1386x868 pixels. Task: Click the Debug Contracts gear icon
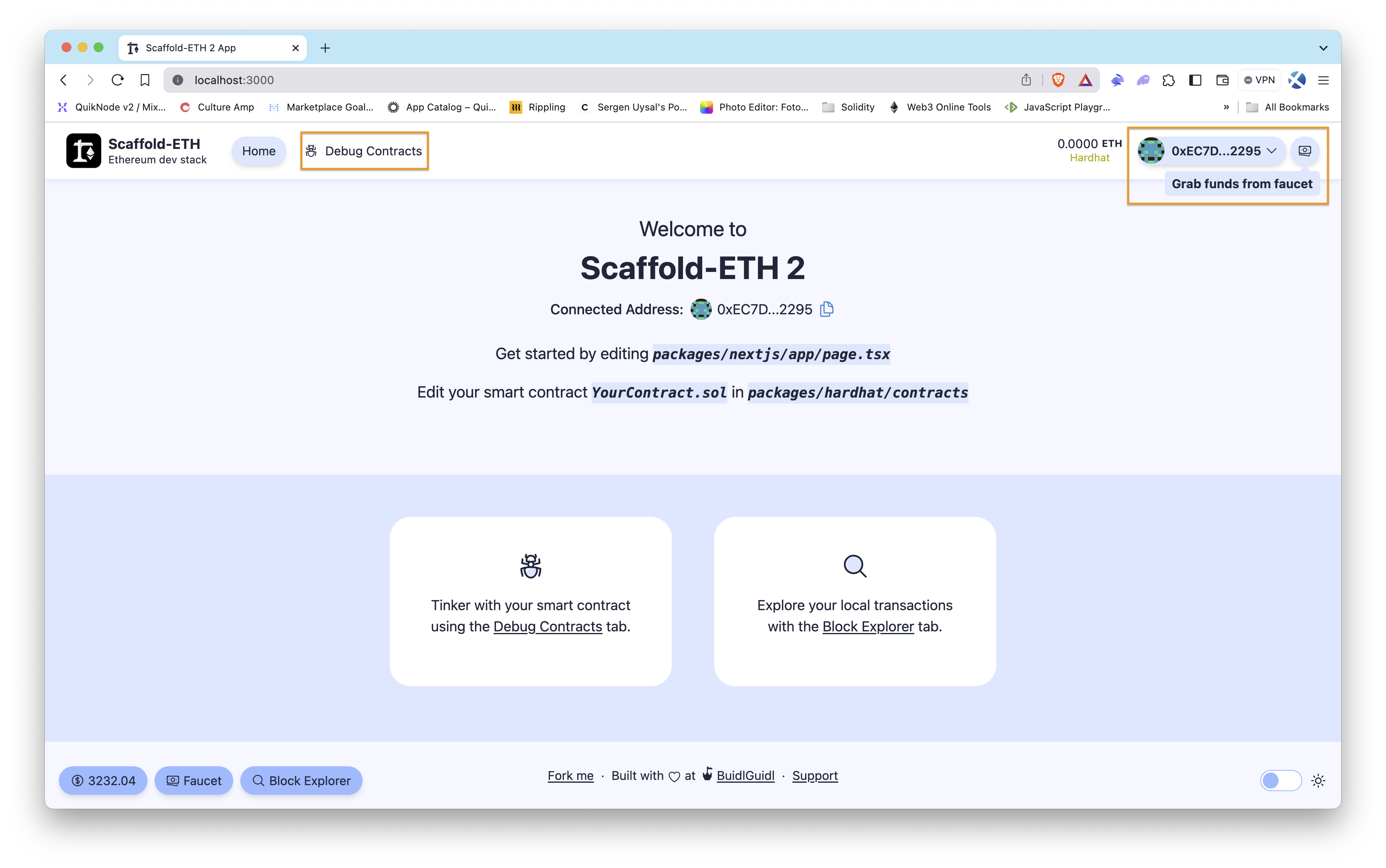(313, 151)
